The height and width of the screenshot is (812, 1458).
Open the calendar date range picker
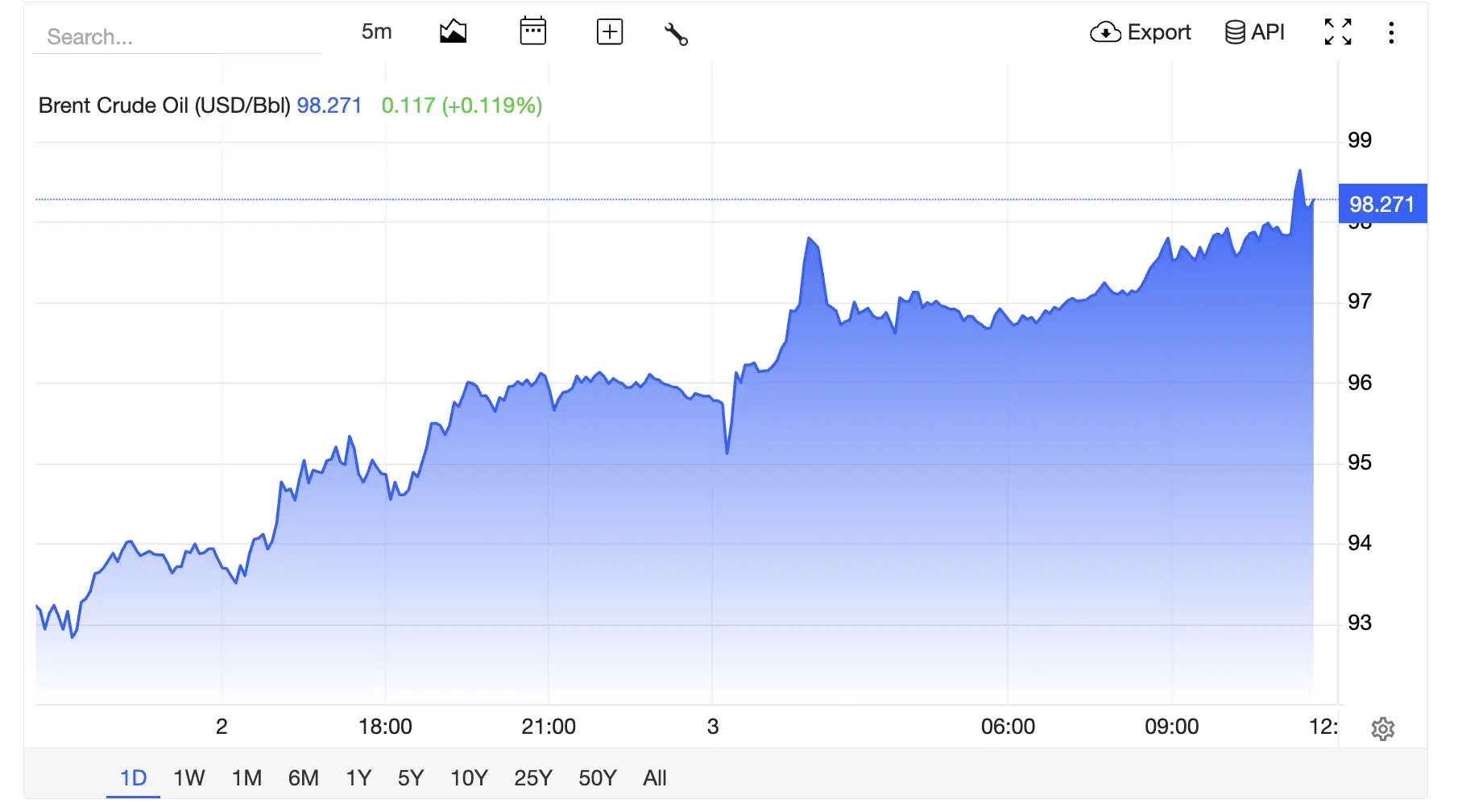[533, 31]
